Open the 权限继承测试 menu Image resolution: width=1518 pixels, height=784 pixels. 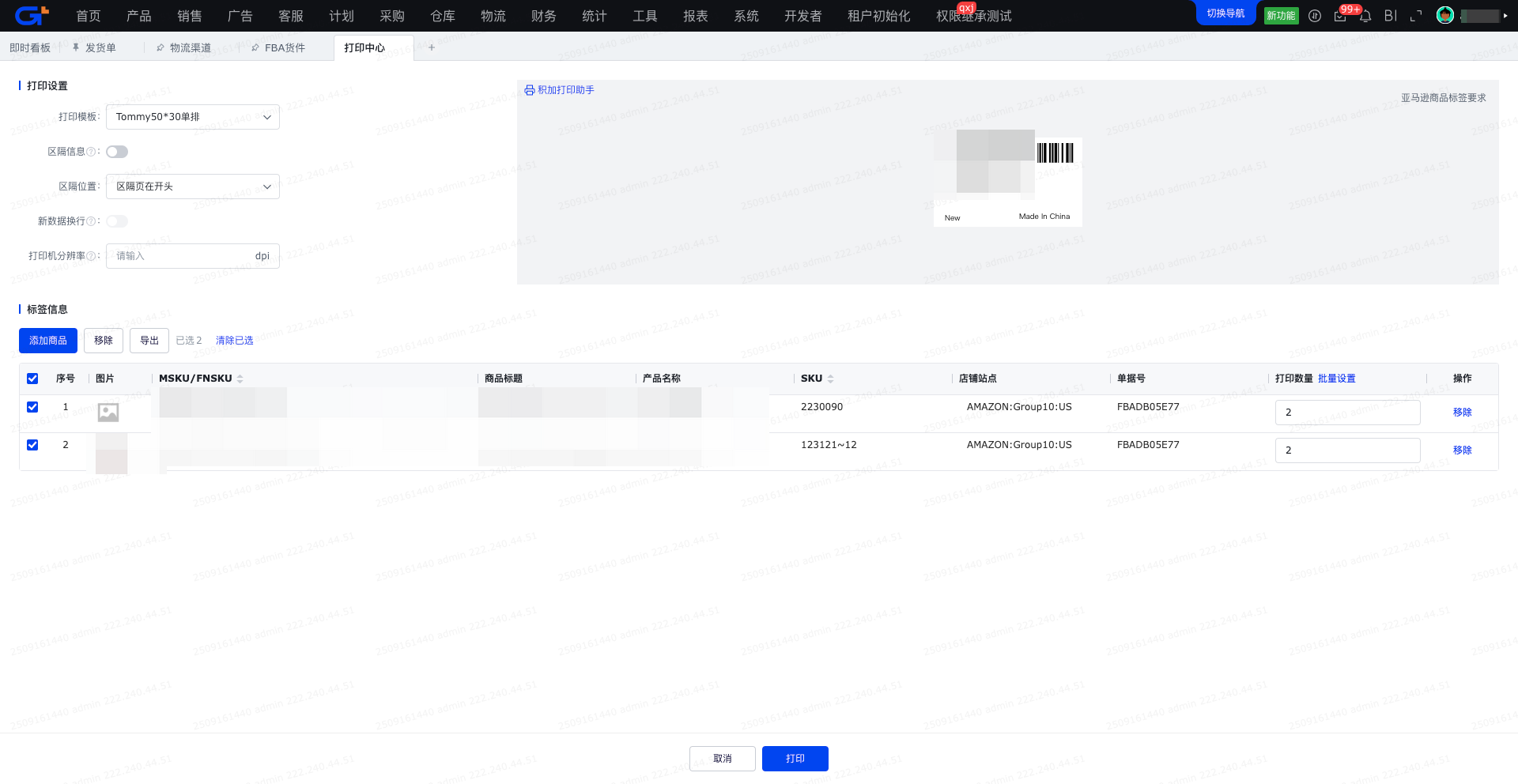pyautogui.click(x=974, y=16)
